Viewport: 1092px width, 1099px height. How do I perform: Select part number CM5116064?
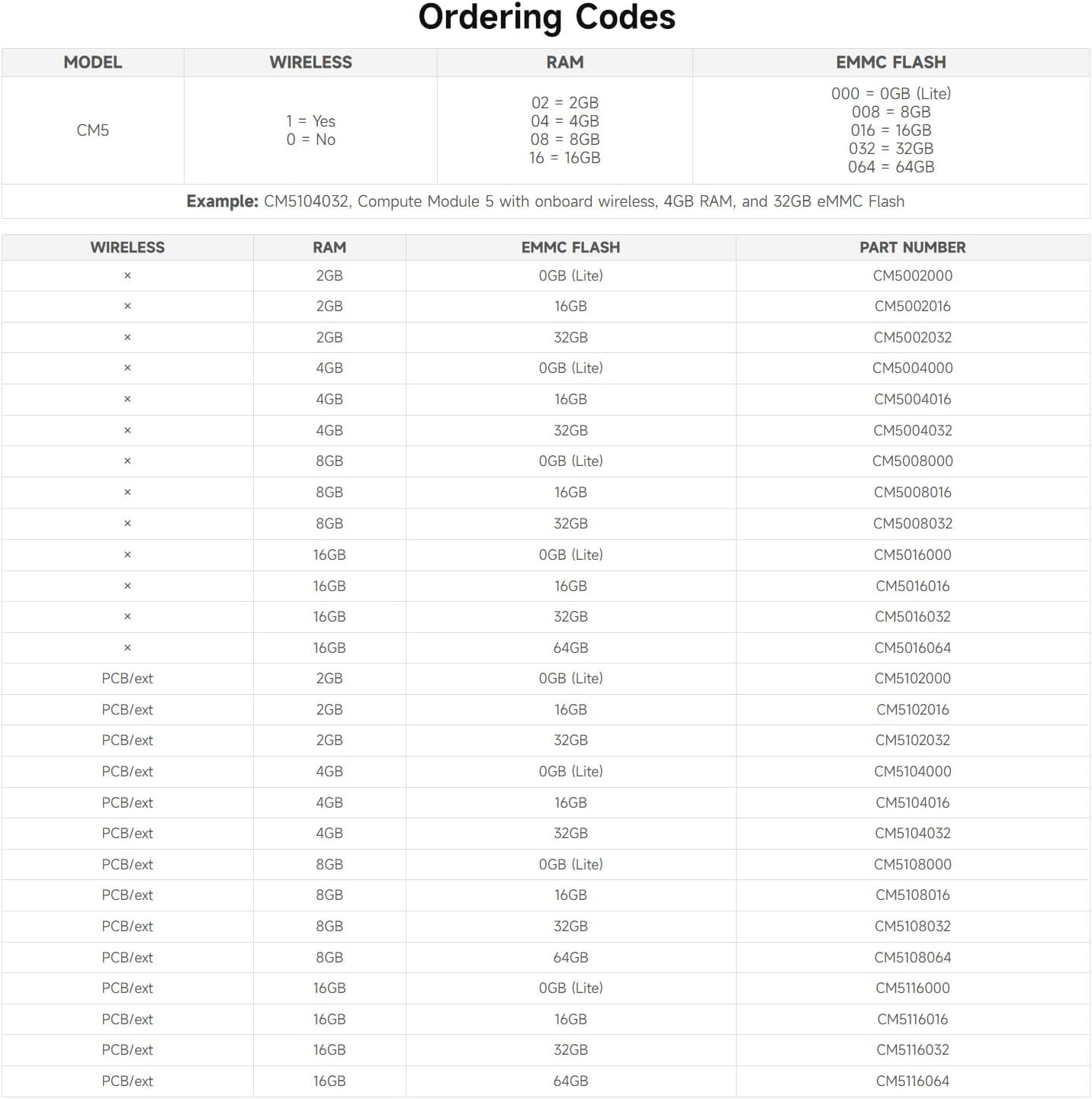(912, 1081)
